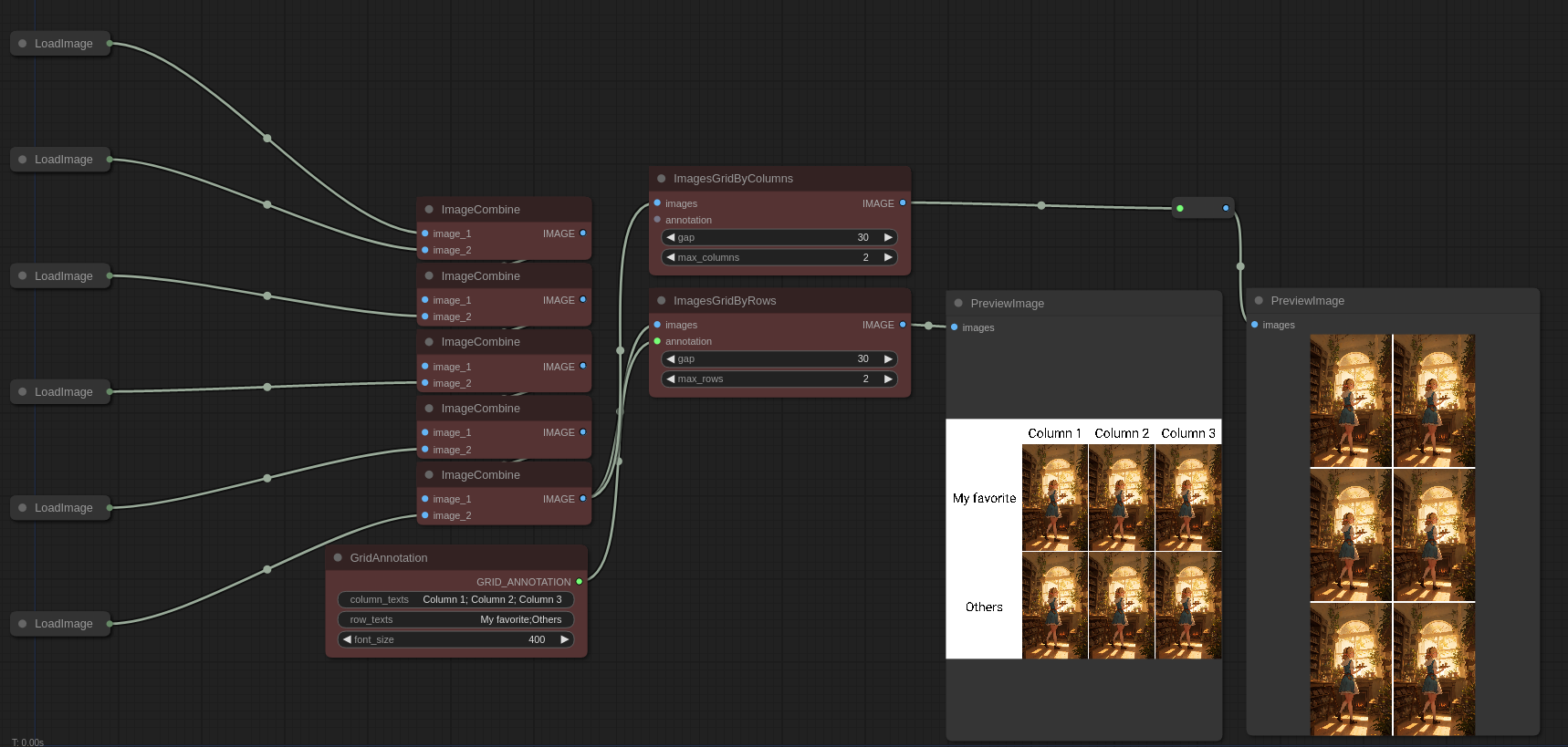The width and height of the screenshot is (1568, 747).
Task: Edit the row_texts field in GridAnnotation
Action: click(456, 619)
